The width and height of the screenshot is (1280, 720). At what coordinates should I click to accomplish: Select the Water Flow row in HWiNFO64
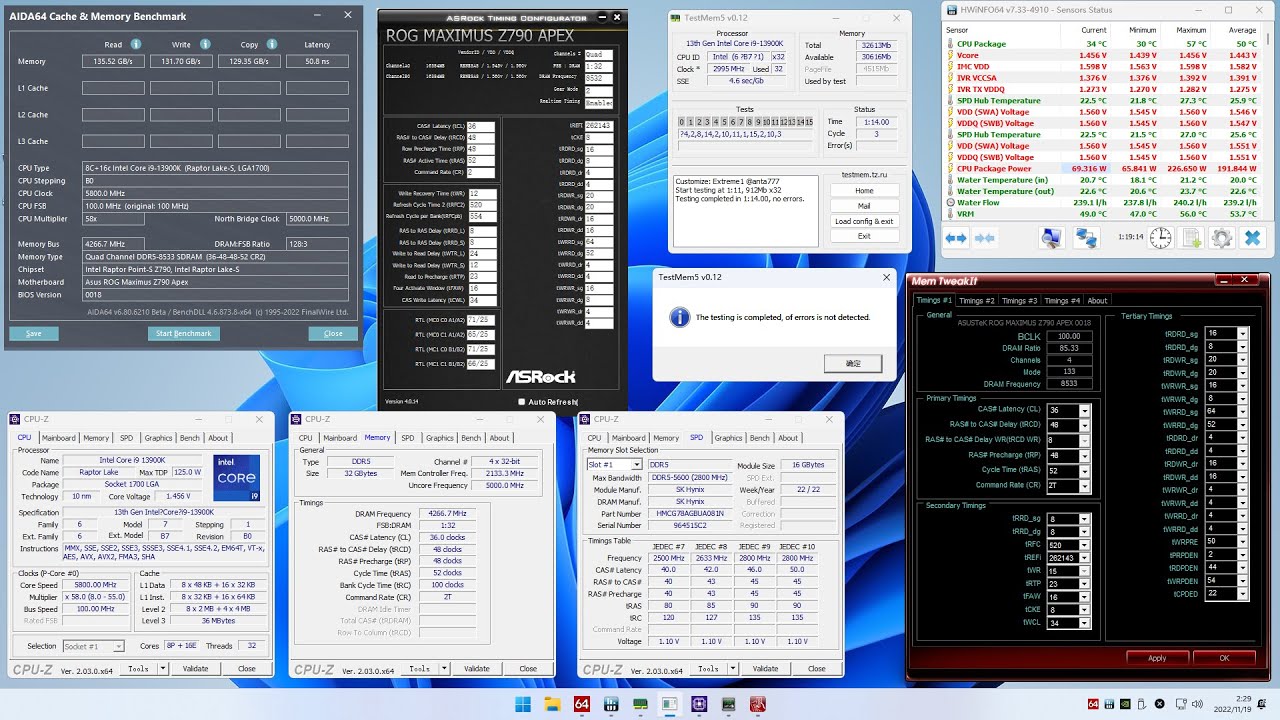coord(1104,203)
